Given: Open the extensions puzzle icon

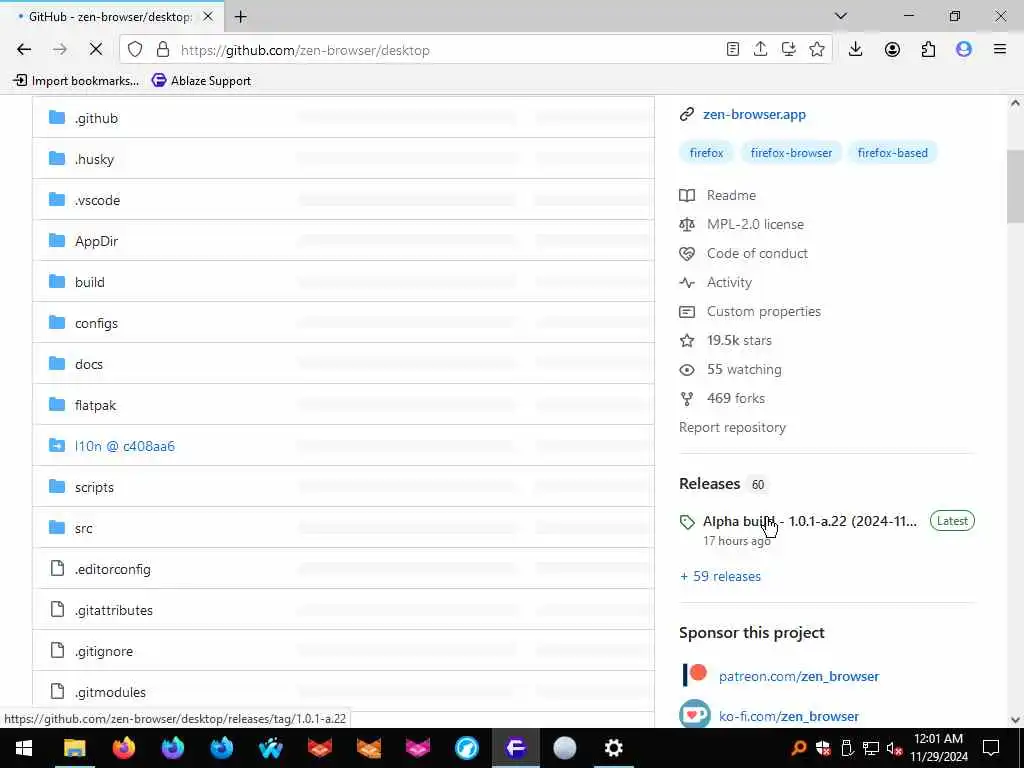Looking at the screenshot, I should point(928,50).
